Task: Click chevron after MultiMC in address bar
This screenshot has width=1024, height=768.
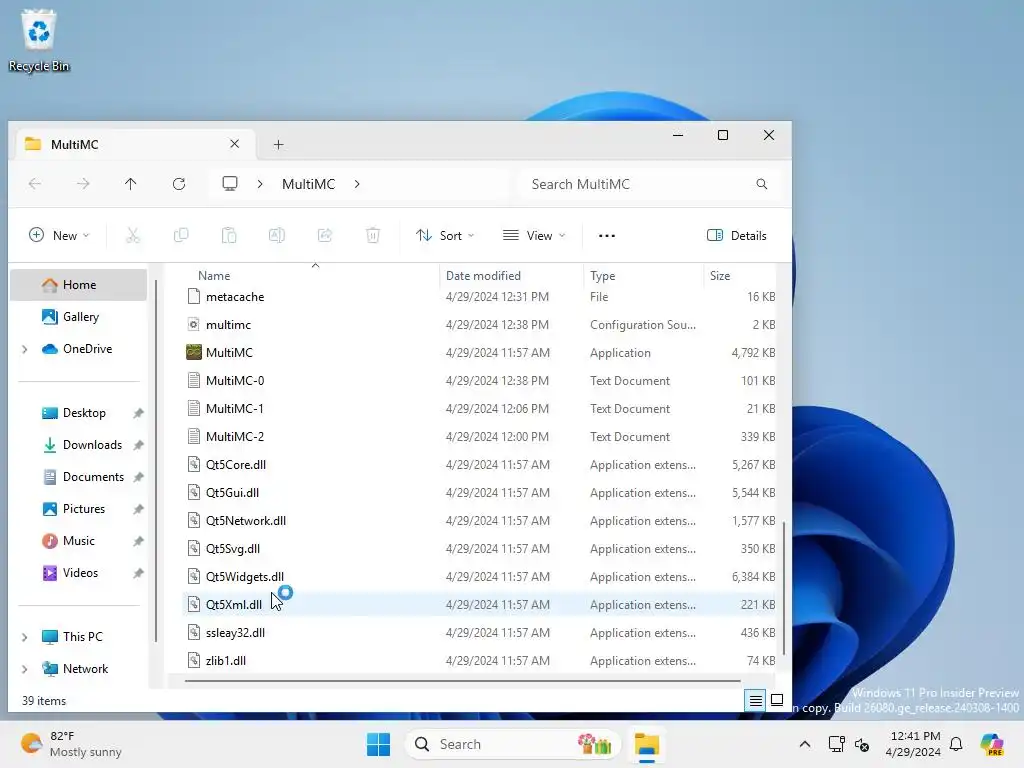Action: [357, 184]
